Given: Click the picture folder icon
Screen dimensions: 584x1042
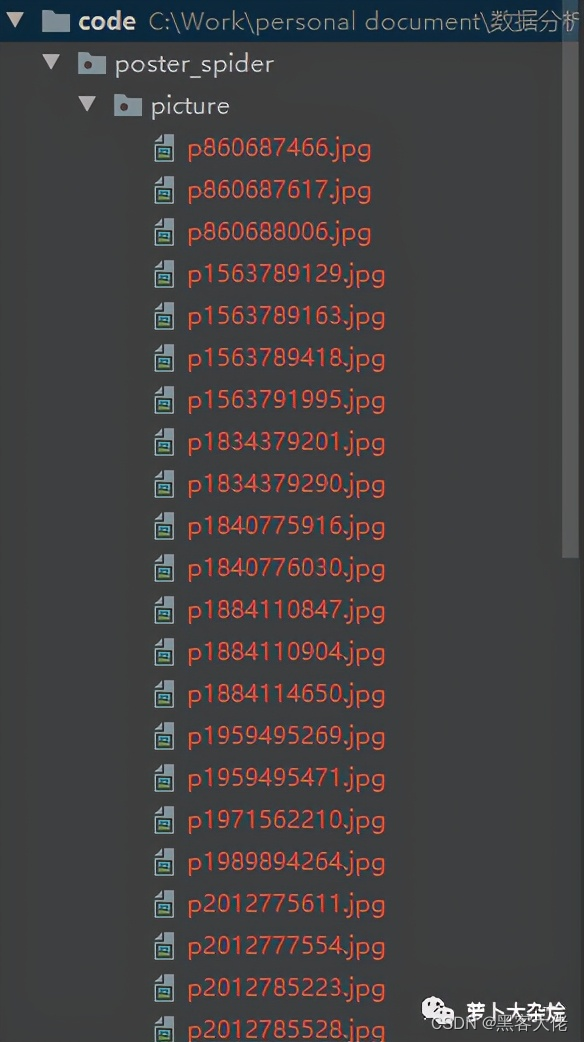Looking at the screenshot, I should [128, 106].
